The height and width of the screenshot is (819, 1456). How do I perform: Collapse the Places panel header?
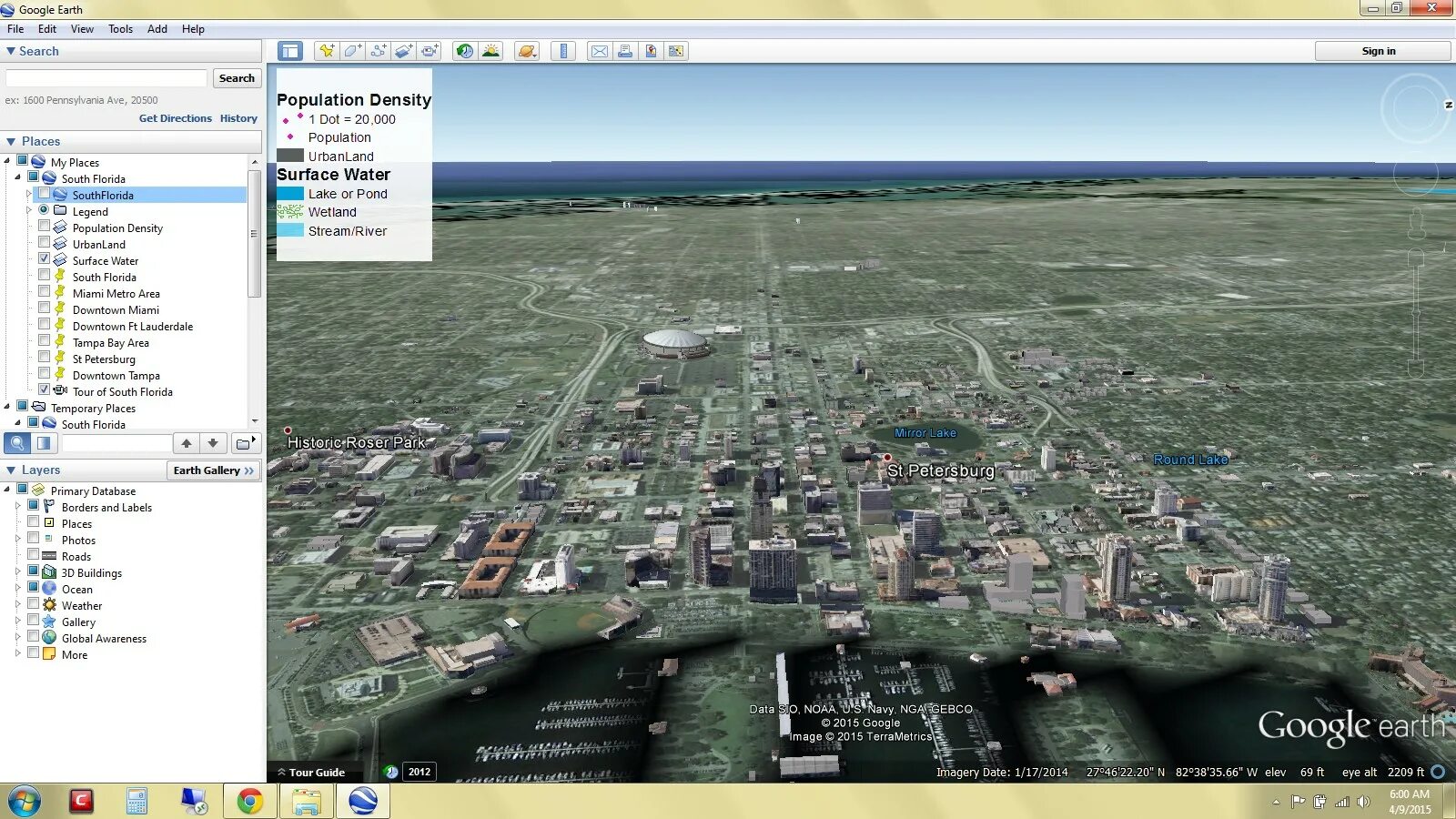tap(11, 141)
